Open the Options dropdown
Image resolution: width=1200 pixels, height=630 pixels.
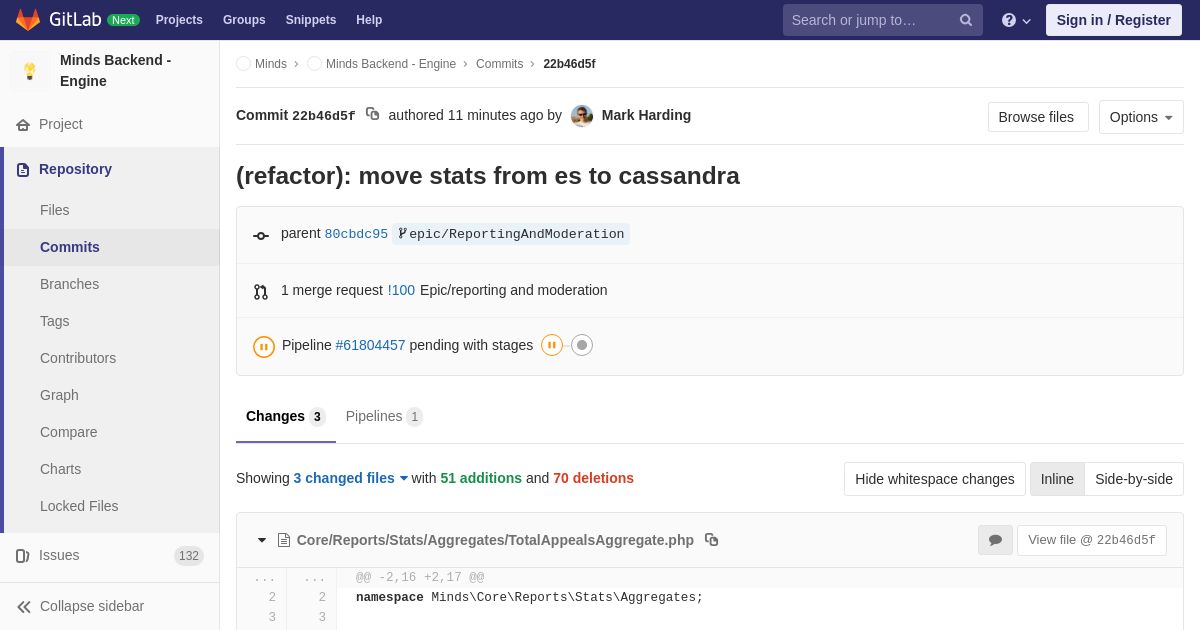tap(1140, 117)
